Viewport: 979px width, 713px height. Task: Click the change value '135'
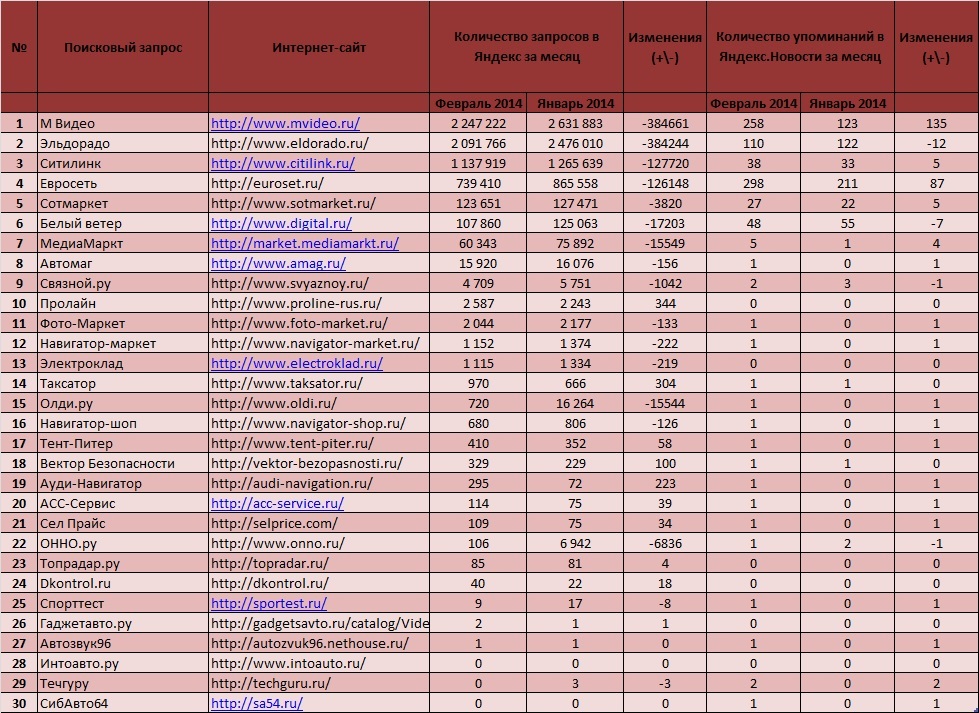936,123
